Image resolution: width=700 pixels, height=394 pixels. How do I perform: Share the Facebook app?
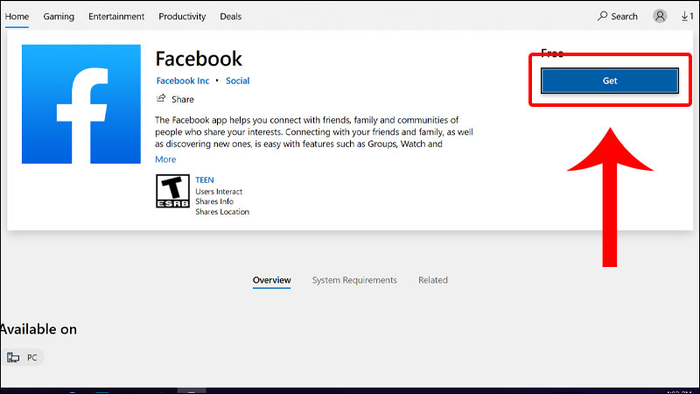point(175,99)
